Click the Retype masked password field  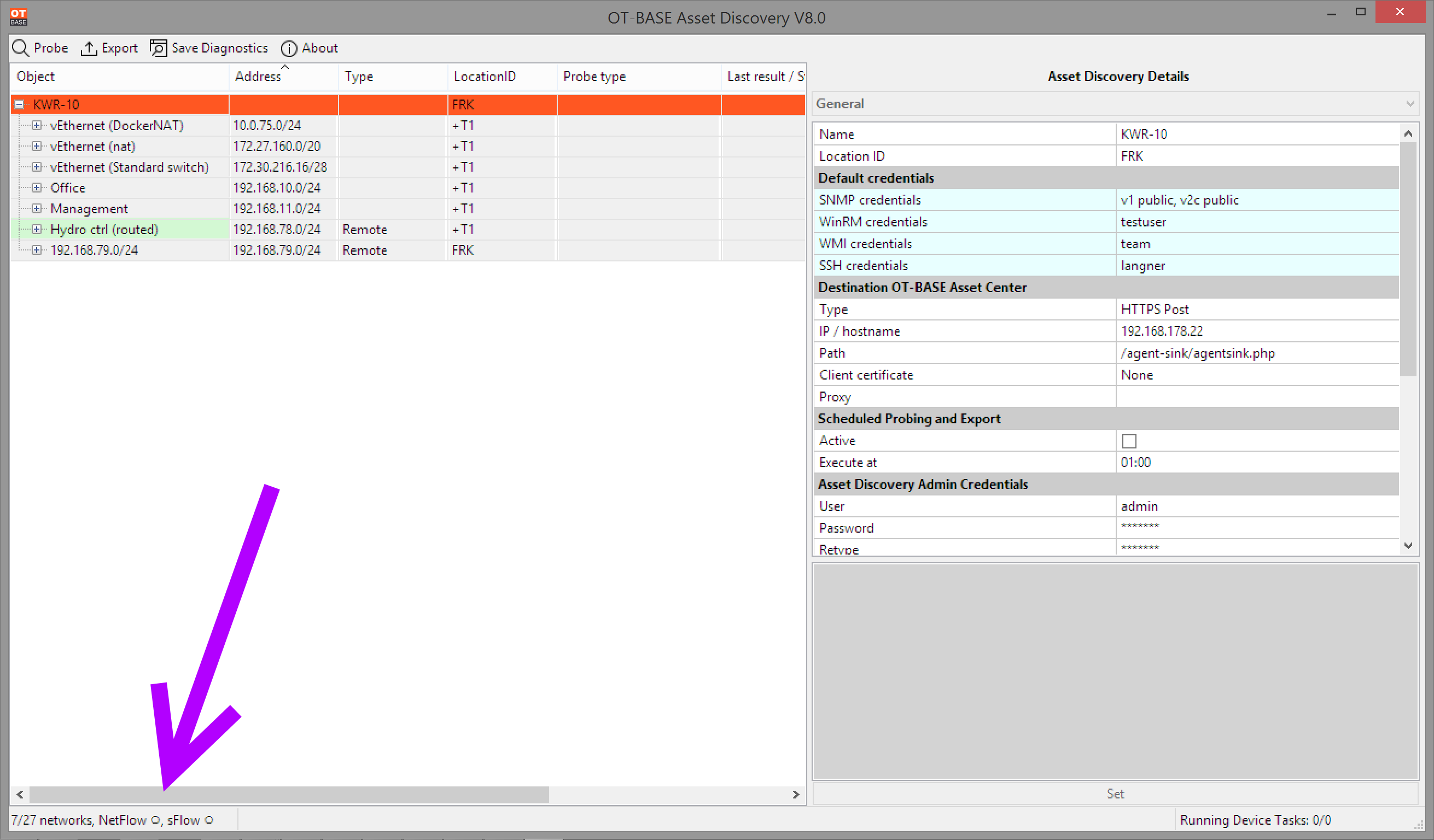[1257, 547]
